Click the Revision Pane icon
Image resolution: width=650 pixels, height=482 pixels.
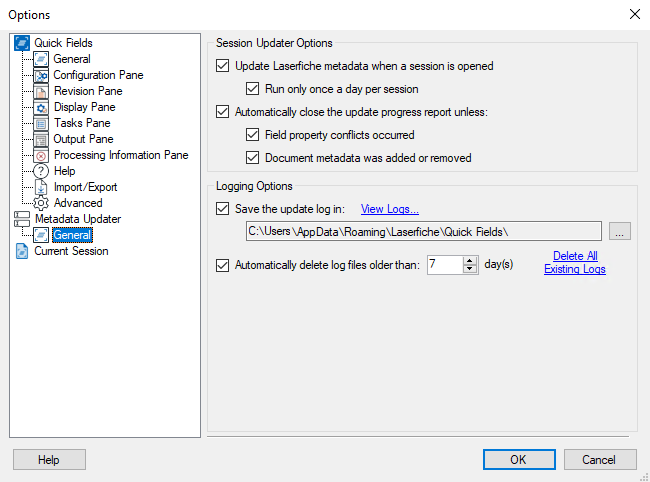[x=41, y=91]
